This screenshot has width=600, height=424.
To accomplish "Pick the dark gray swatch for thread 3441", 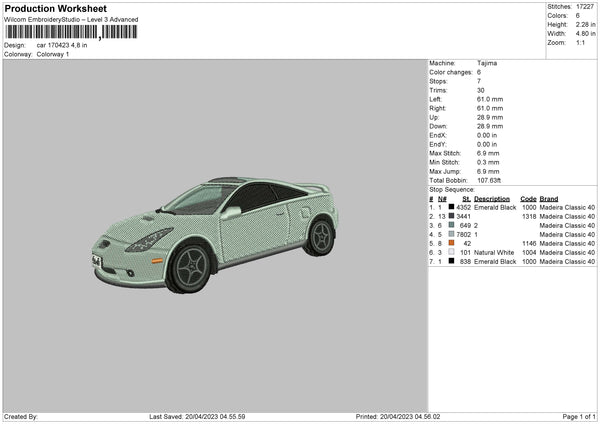I will coord(452,216).
